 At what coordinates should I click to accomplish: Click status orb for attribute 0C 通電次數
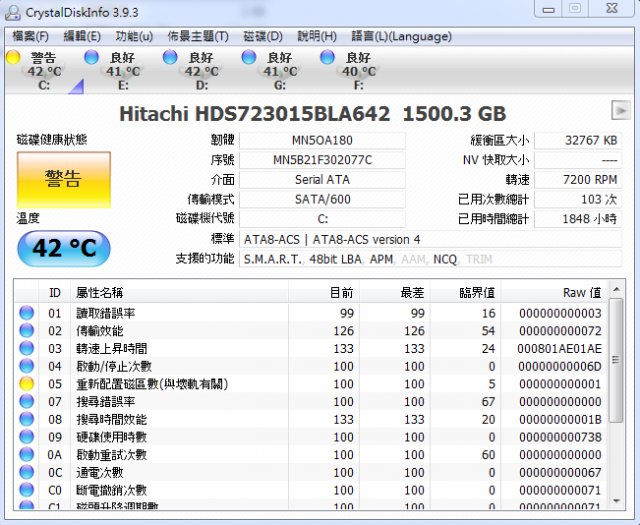27,472
